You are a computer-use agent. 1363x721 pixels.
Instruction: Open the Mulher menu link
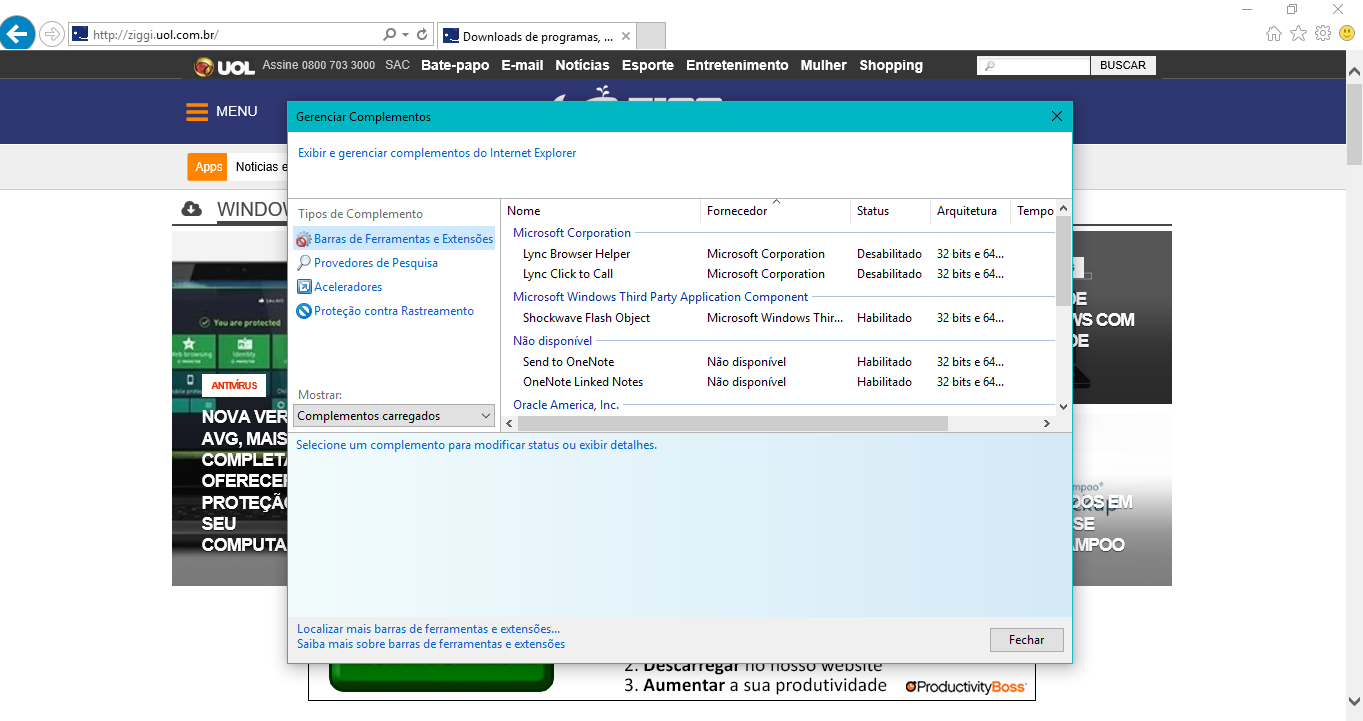(823, 65)
